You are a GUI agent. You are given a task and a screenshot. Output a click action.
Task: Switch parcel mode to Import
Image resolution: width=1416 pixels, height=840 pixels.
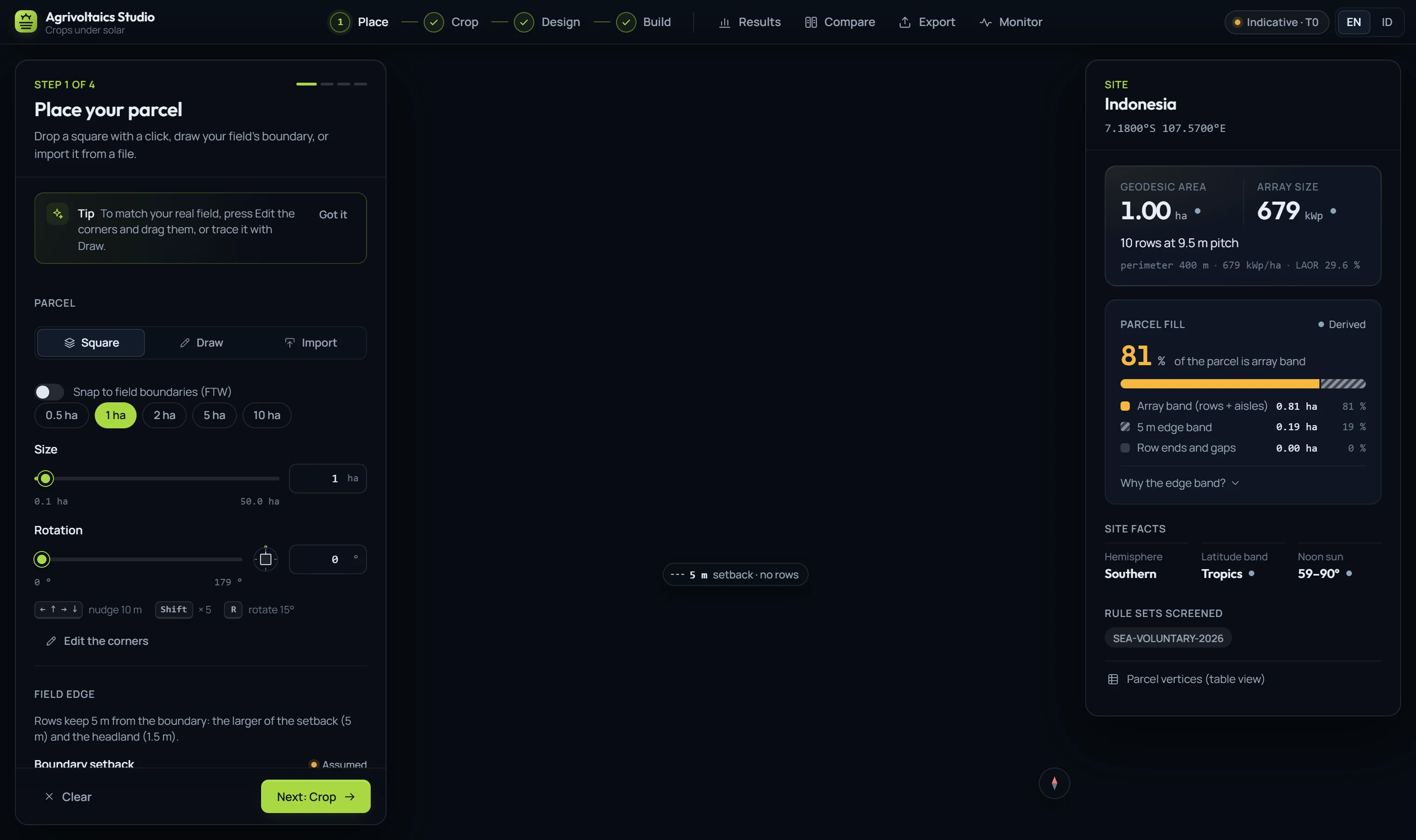pos(310,343)
